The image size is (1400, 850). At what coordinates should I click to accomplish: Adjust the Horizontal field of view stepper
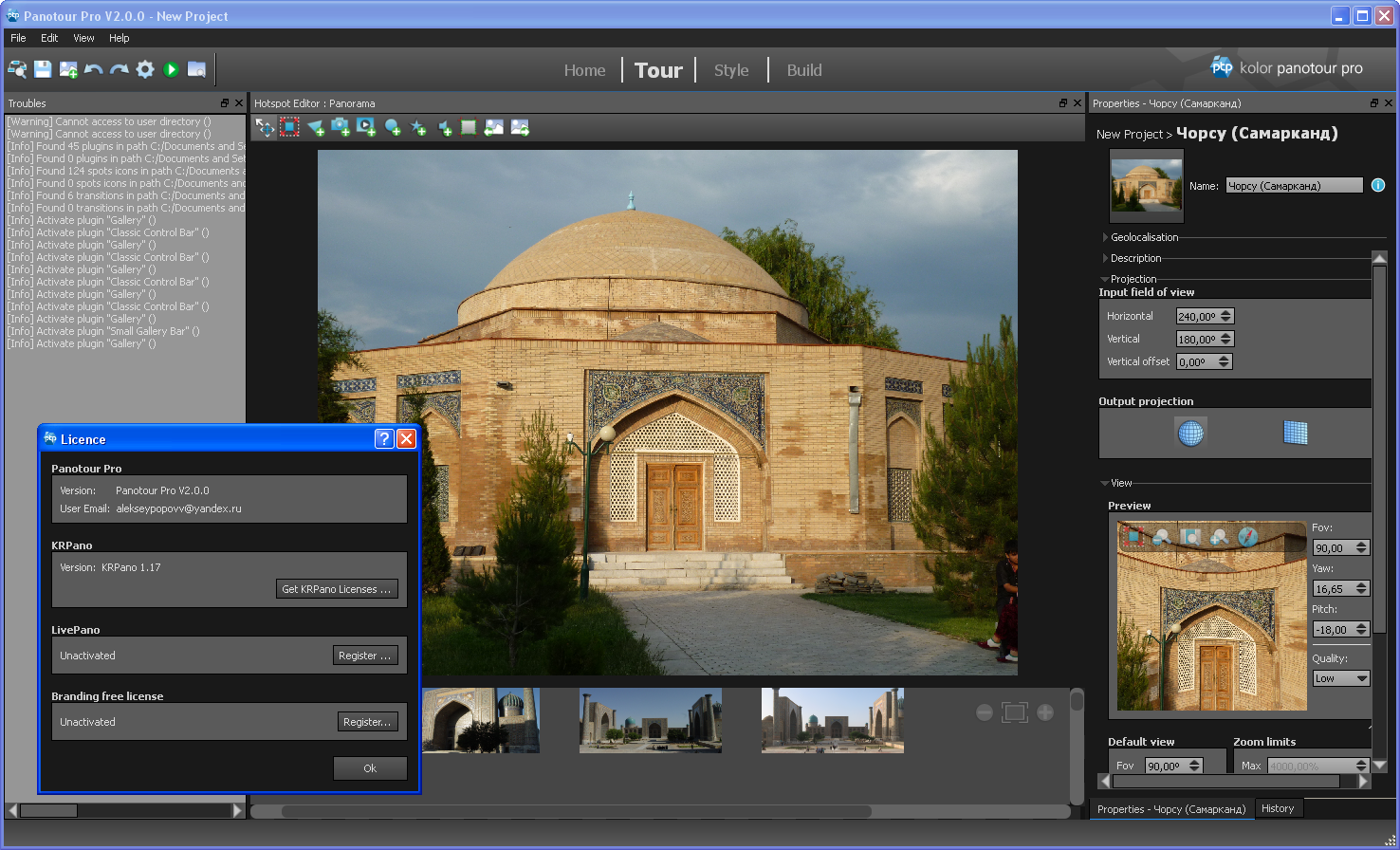click(x=1226, y=316)
